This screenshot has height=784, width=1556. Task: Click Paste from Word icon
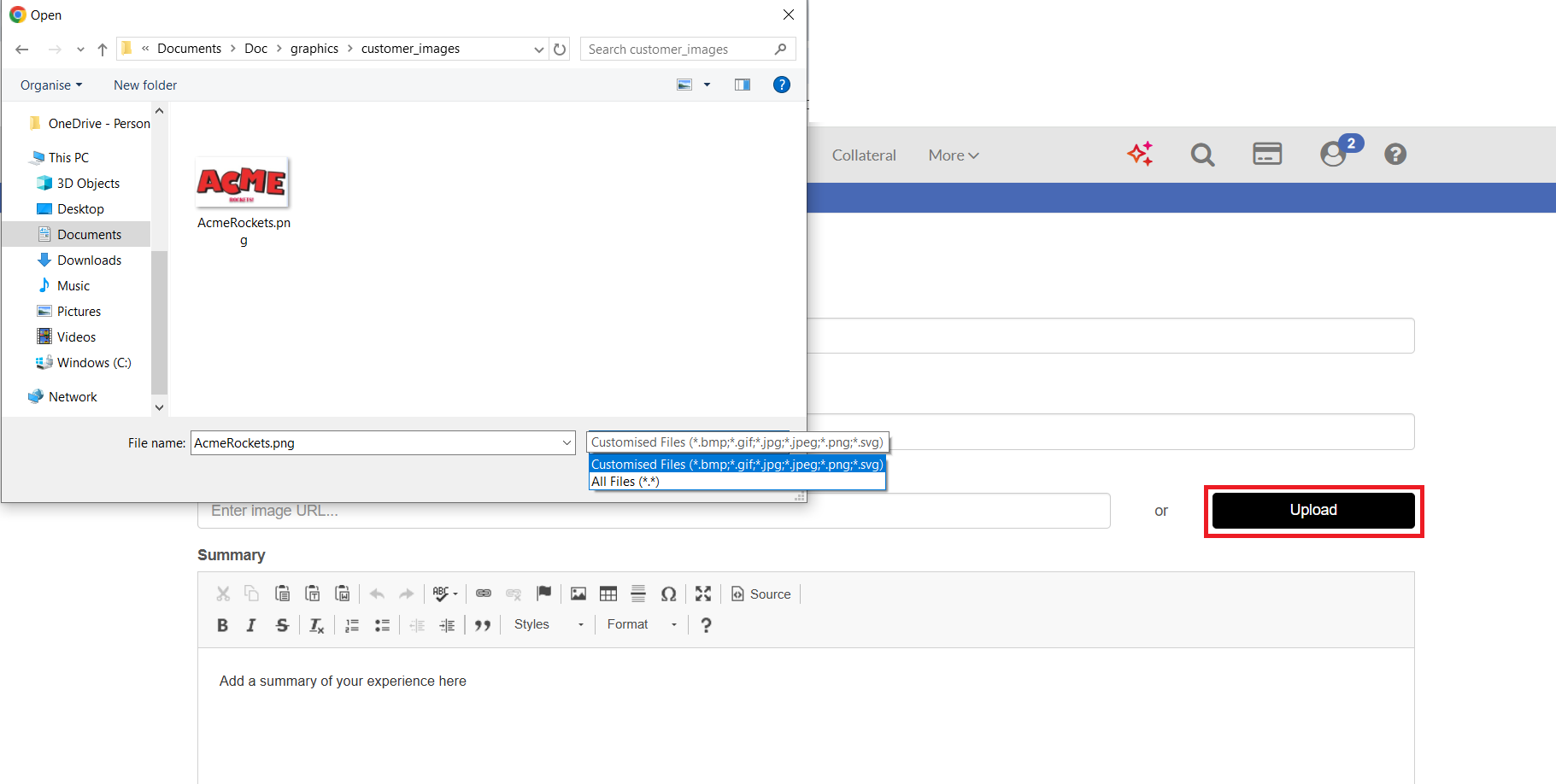click(343, 594)
